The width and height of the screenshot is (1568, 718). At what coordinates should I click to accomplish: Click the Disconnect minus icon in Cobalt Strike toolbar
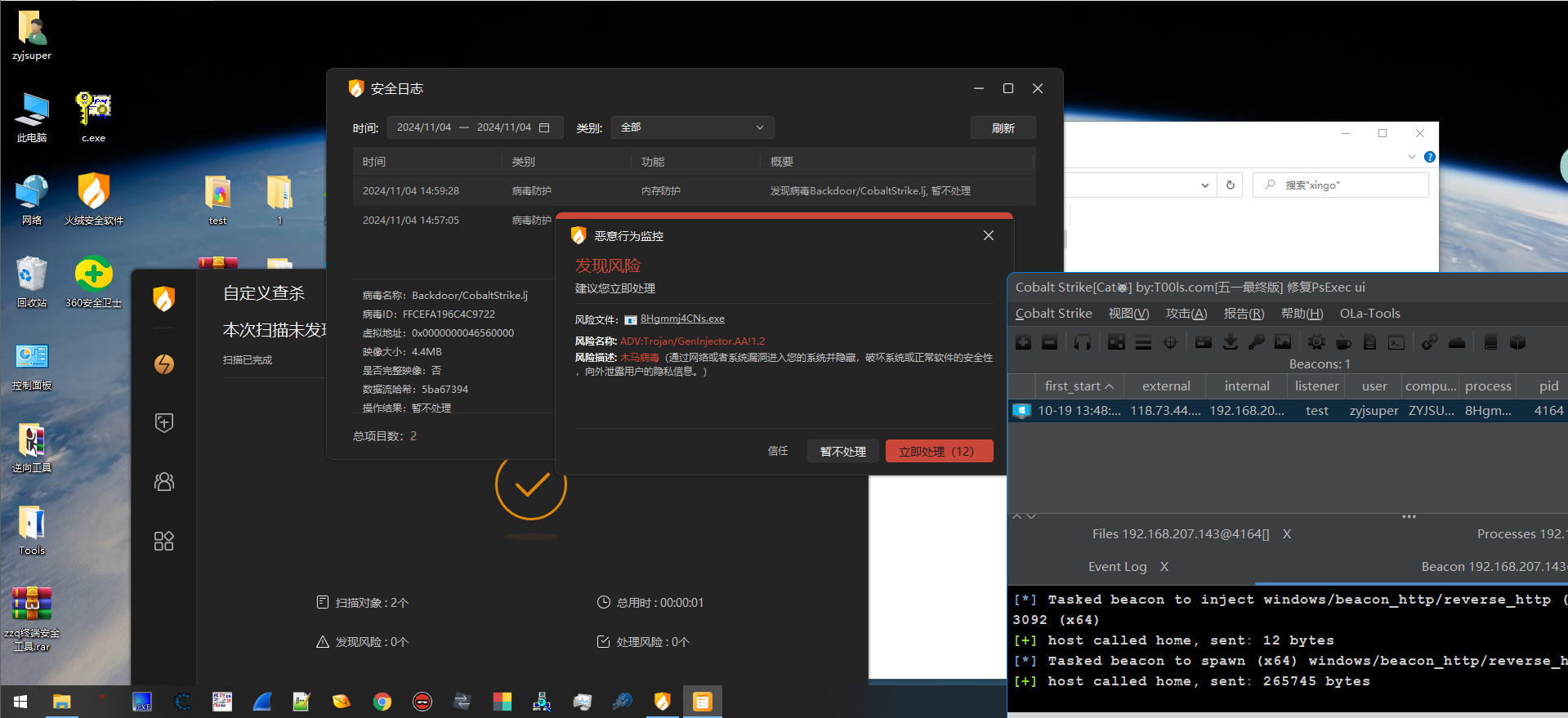pos(1050,342)
